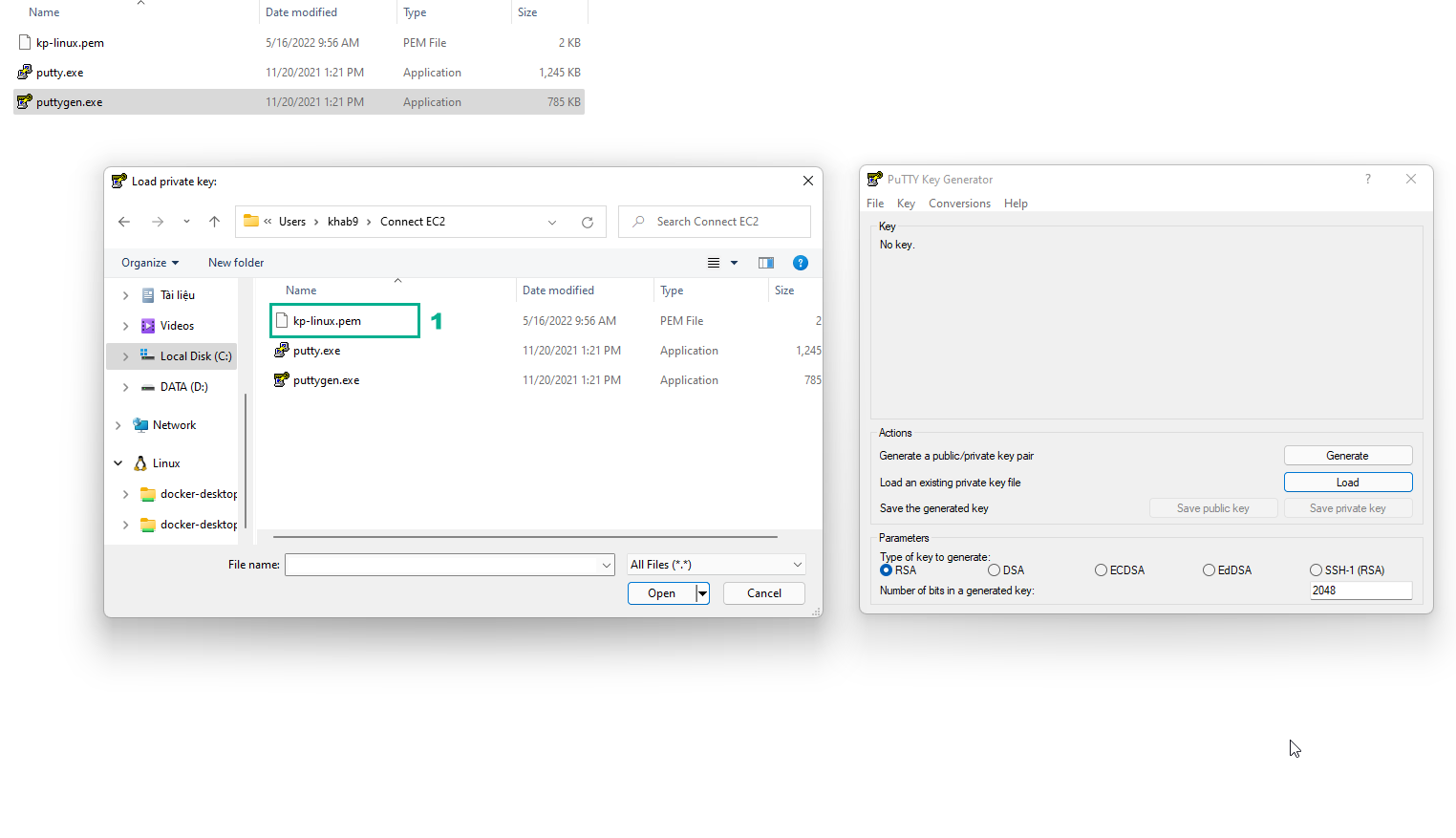
Task: Click the Search Connect EC2 box
Action: [715, 222]
